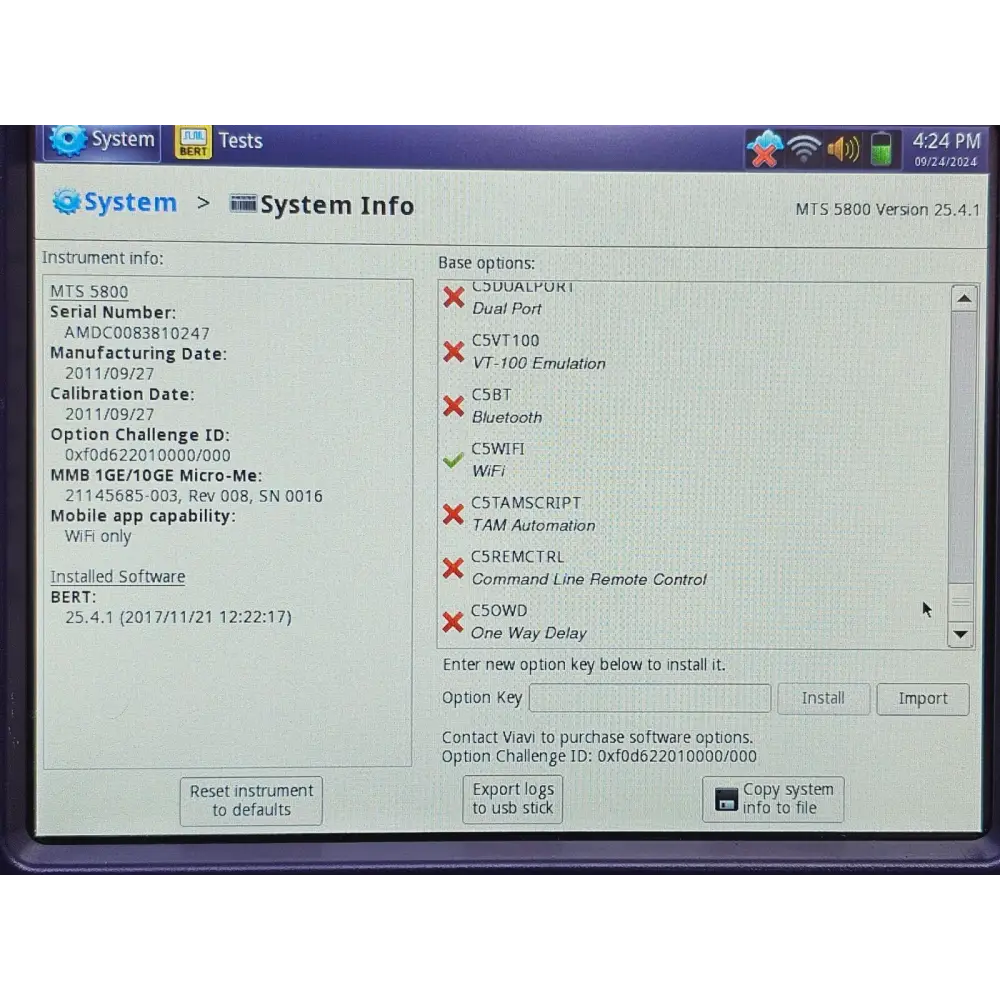1000x1000 pixels.
Task: Select the 'WiFi only' capability value
Action: pos(98,536)
